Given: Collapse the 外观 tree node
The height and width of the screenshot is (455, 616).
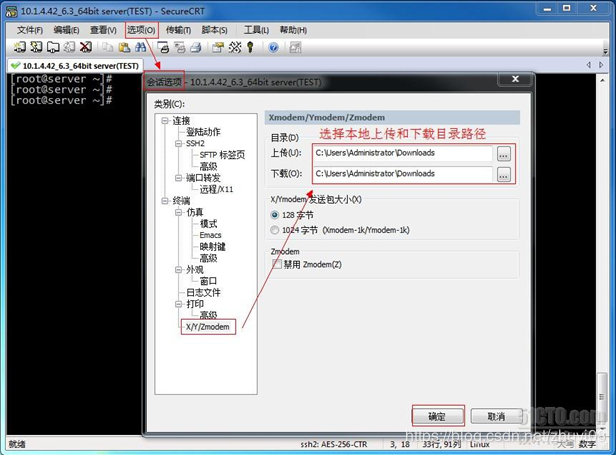Looking at the screenshot, I should (179, 270).
